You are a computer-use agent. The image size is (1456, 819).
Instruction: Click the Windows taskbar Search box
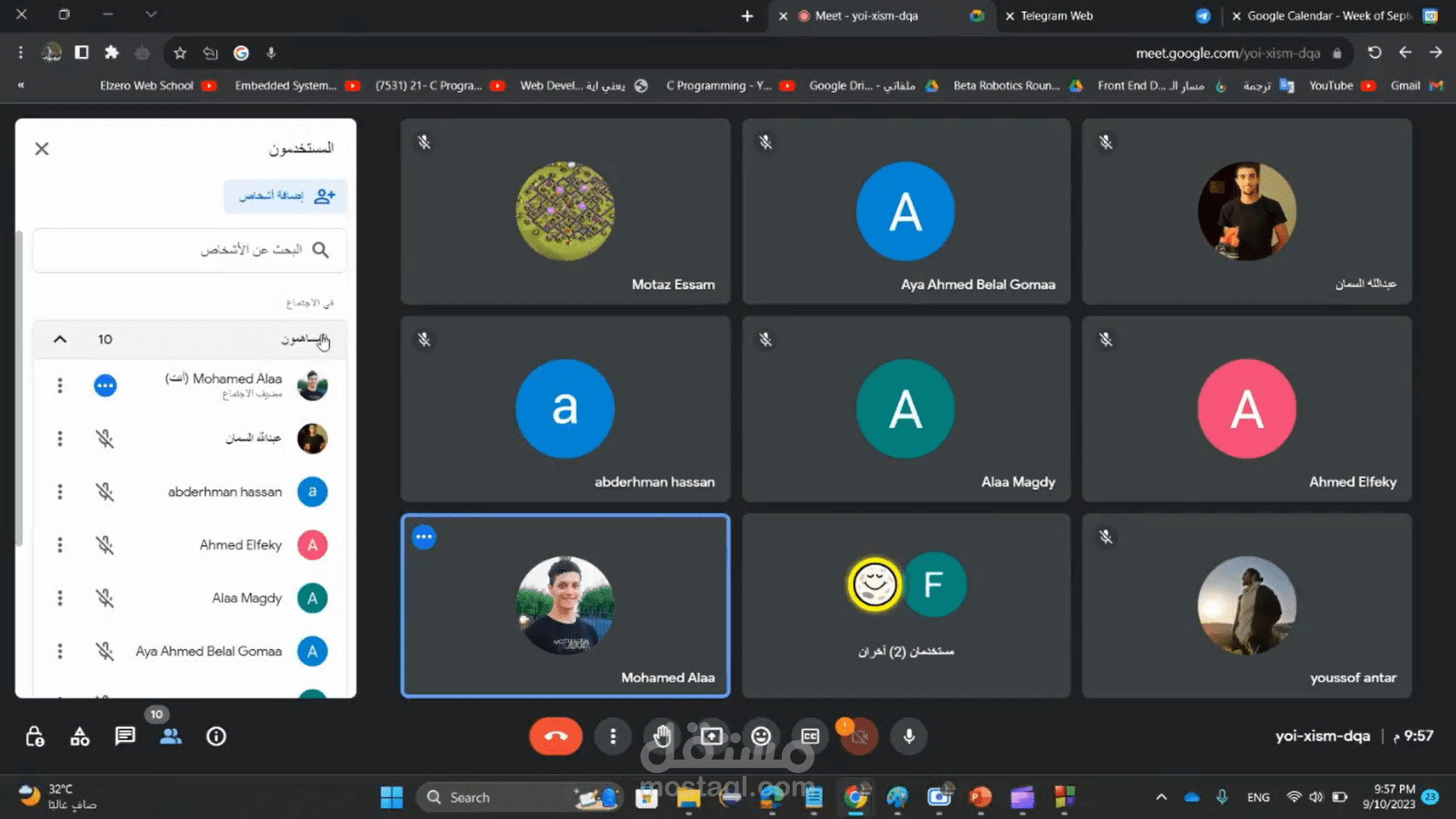click(520, 798)
